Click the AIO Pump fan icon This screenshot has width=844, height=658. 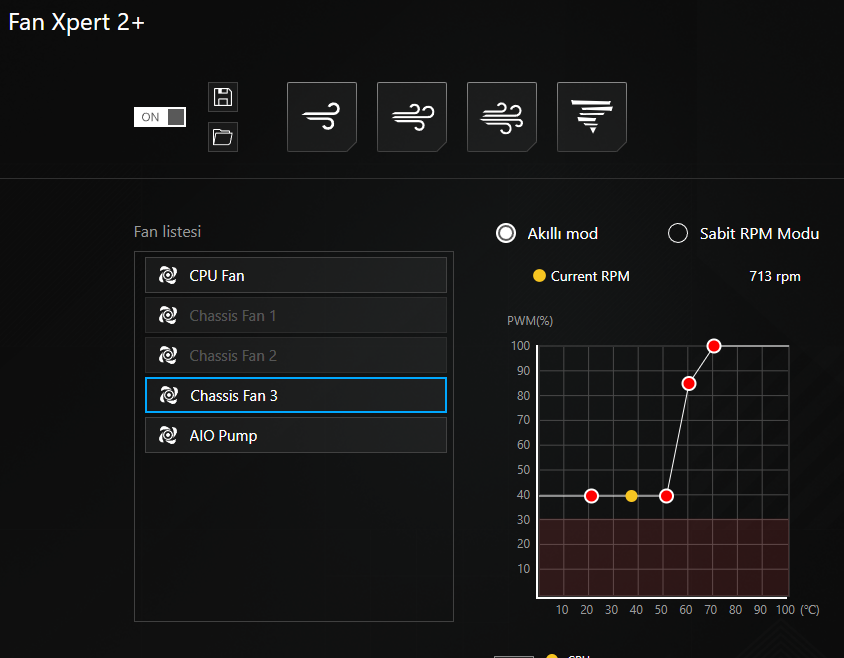coord(167,435)
